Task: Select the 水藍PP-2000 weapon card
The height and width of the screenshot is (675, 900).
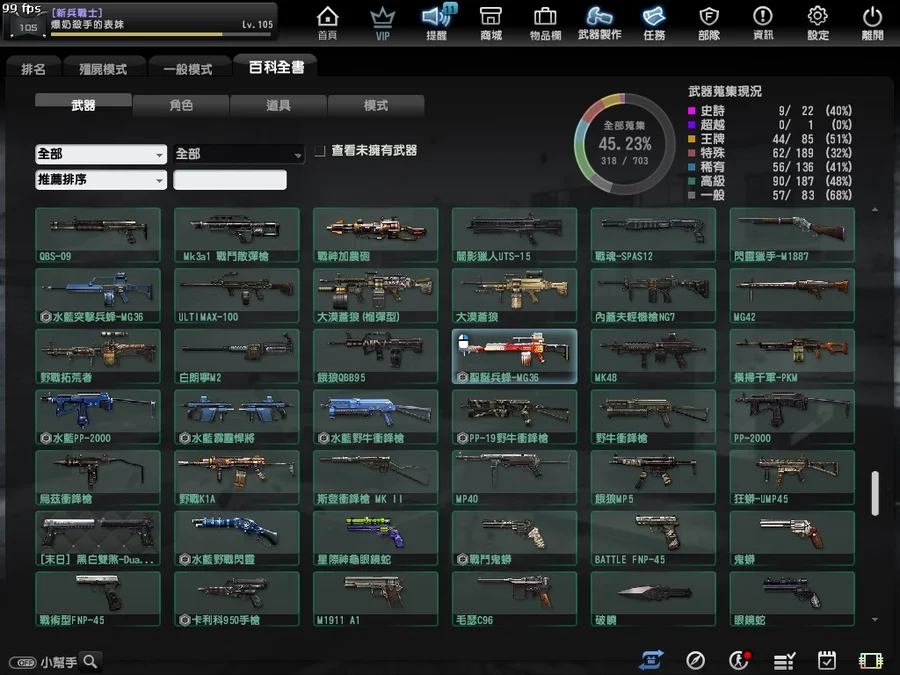Action: pyautogui.click(x=98, y=417)
